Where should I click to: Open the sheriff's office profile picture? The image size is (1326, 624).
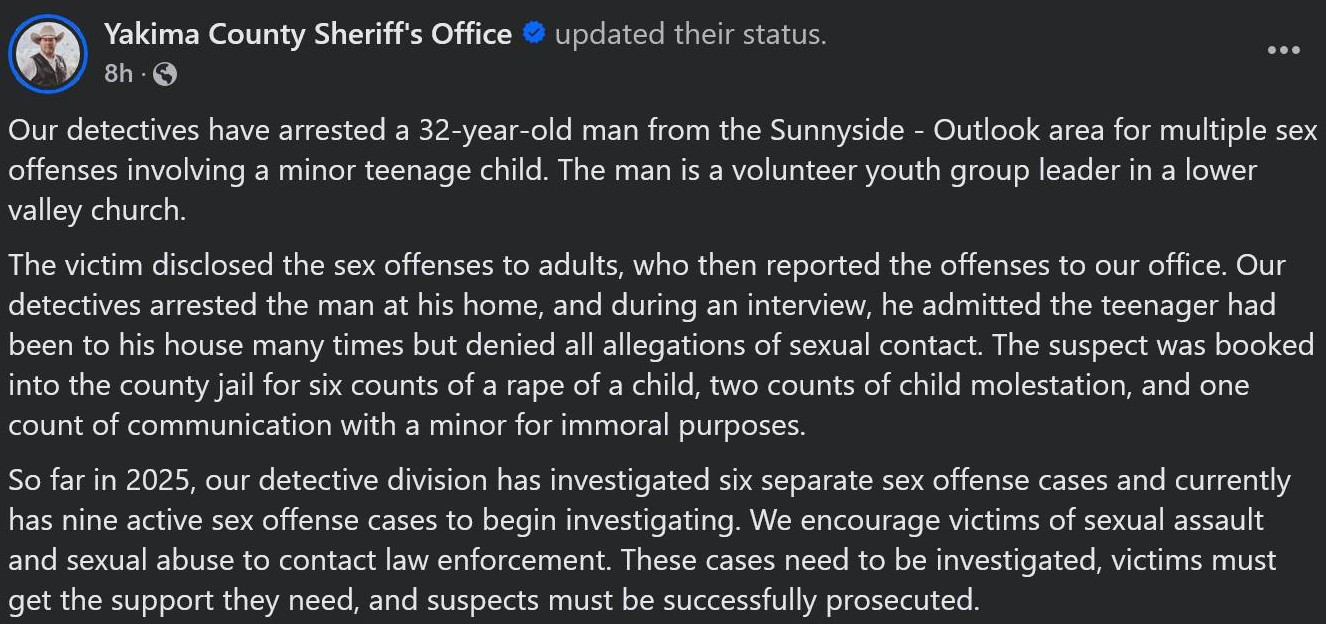point(48,54)
